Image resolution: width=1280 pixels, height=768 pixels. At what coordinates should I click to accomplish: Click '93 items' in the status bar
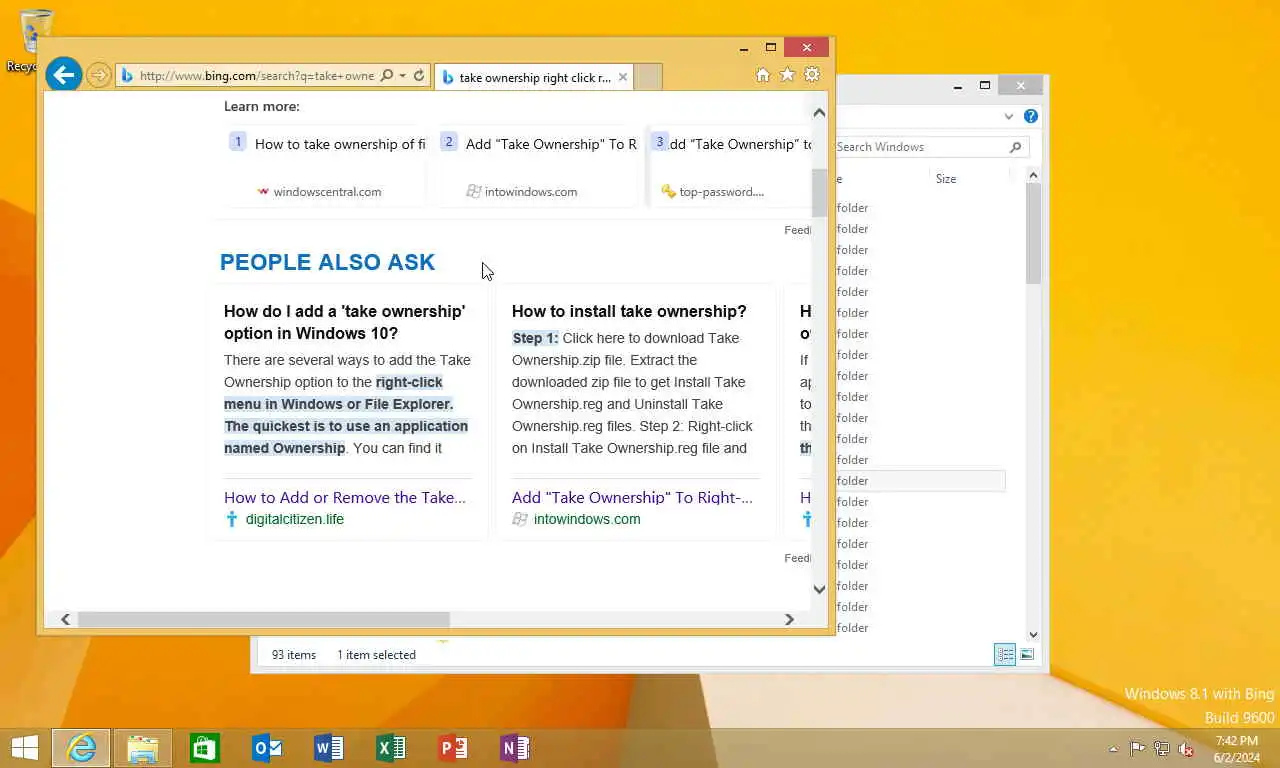tap(294, 655)
